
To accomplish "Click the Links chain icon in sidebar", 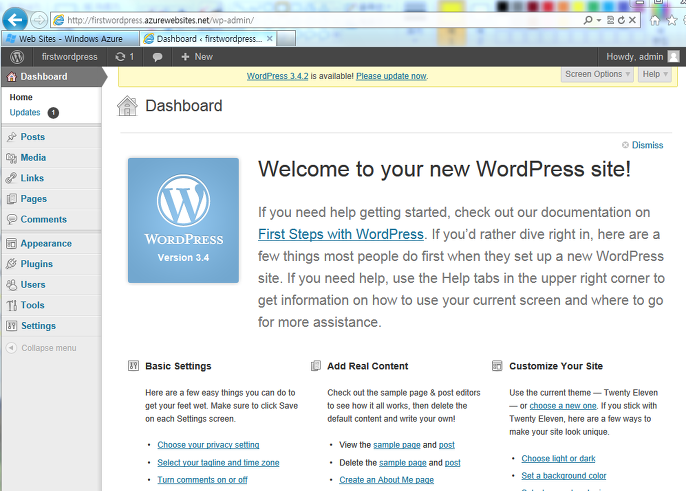I will click(x=11, y=178).
